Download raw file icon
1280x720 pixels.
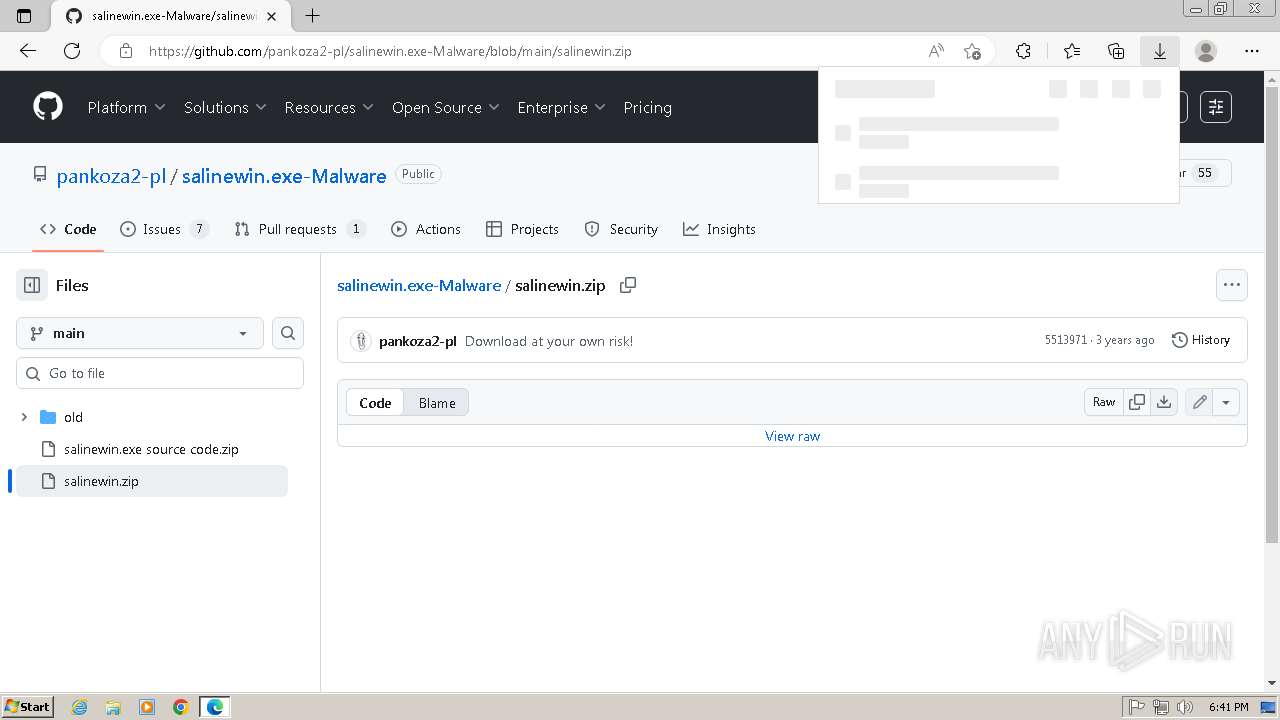[1164, 402]
